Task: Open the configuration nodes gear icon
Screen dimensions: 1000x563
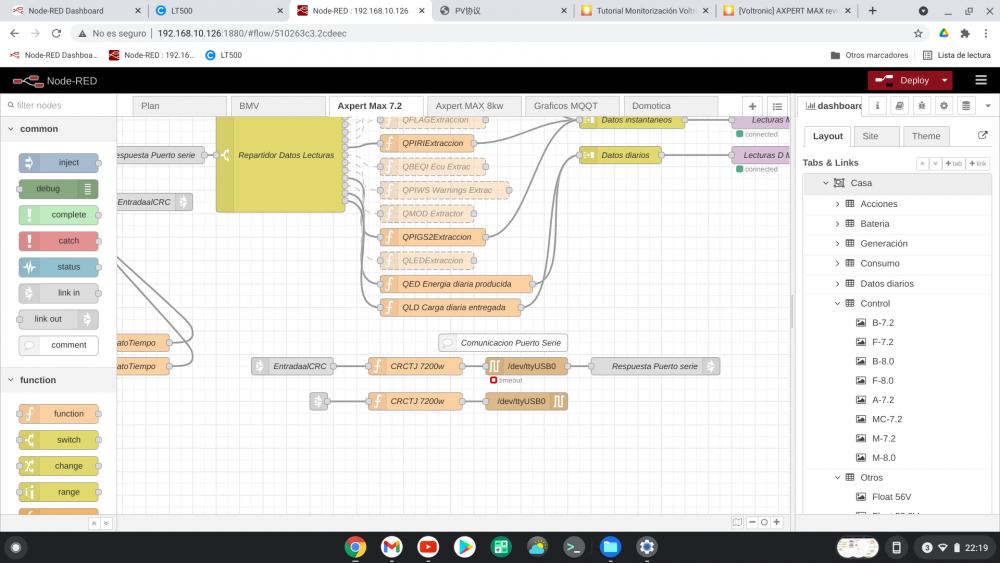Action: (x=944, y=106)
